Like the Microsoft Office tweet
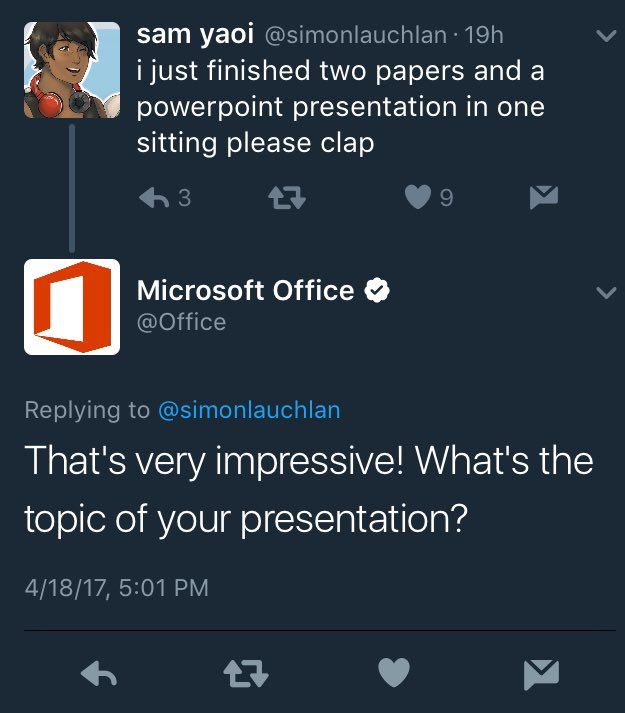 click(394, 673)
